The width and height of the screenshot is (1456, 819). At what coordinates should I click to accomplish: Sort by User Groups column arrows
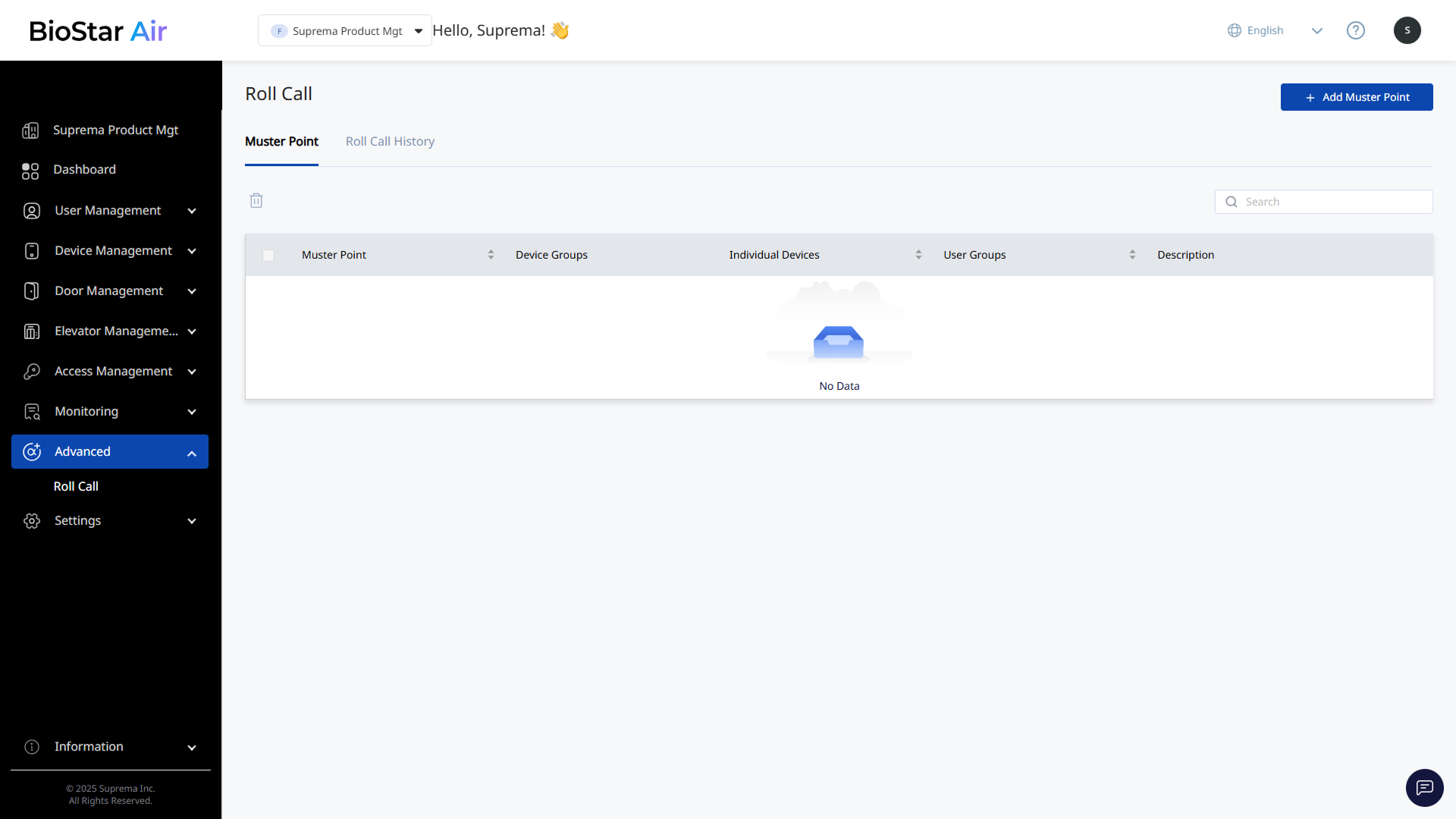1132,255
